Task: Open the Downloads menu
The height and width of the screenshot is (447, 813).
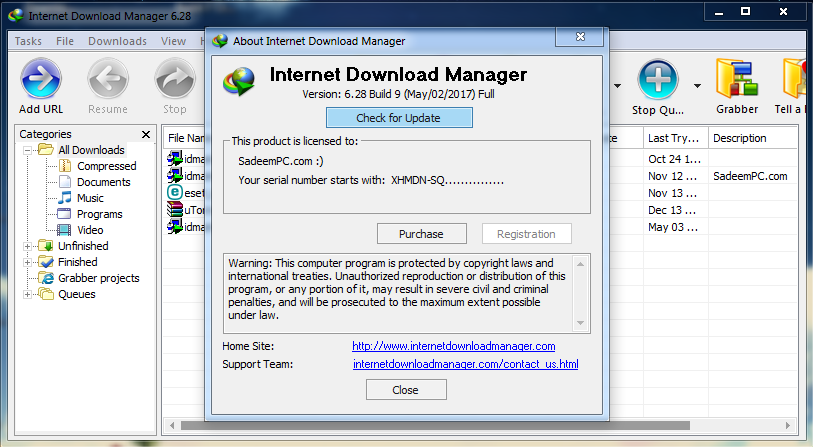Action: point(117,41)
